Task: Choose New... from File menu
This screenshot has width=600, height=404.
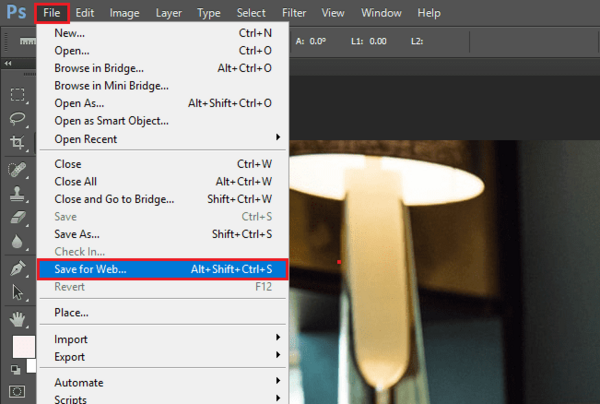Action: (x=163, y=33)
